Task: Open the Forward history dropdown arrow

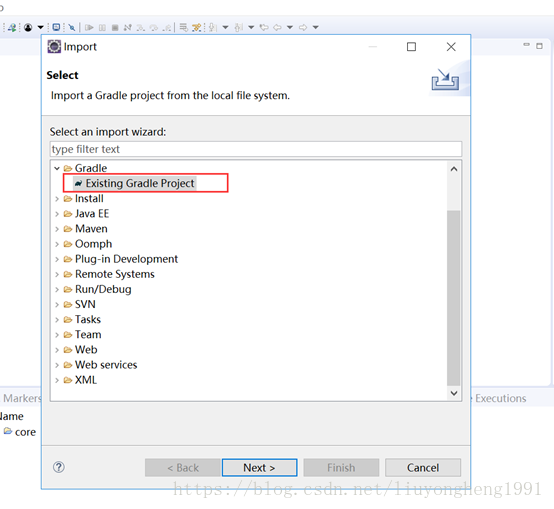Action: 316,27
